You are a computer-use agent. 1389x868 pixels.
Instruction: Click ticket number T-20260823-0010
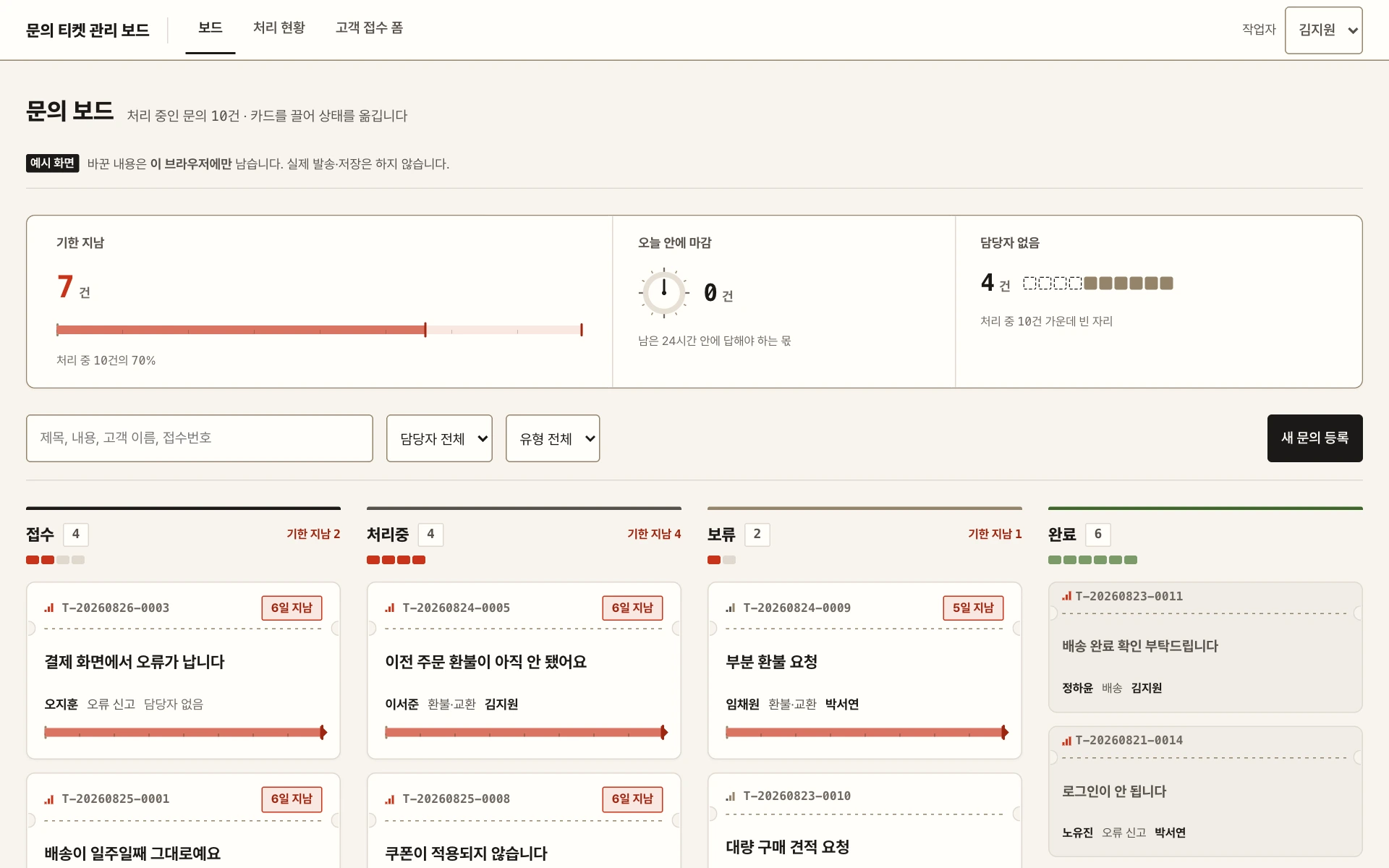coord(797,796)
